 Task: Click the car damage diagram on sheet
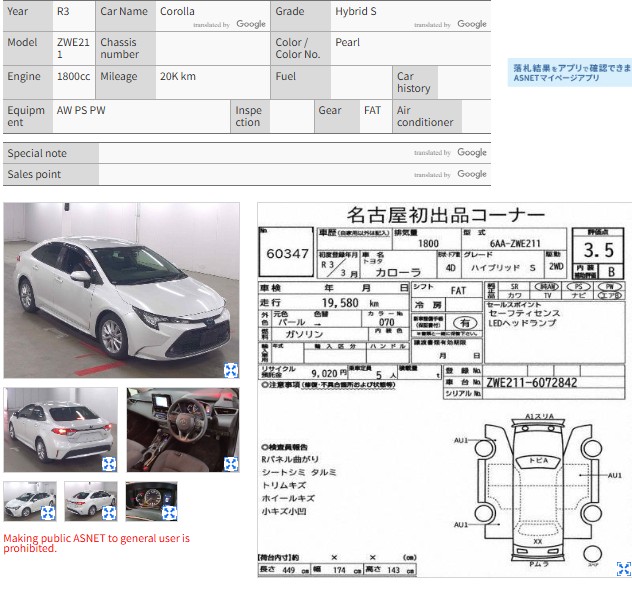tap(538, 491)
